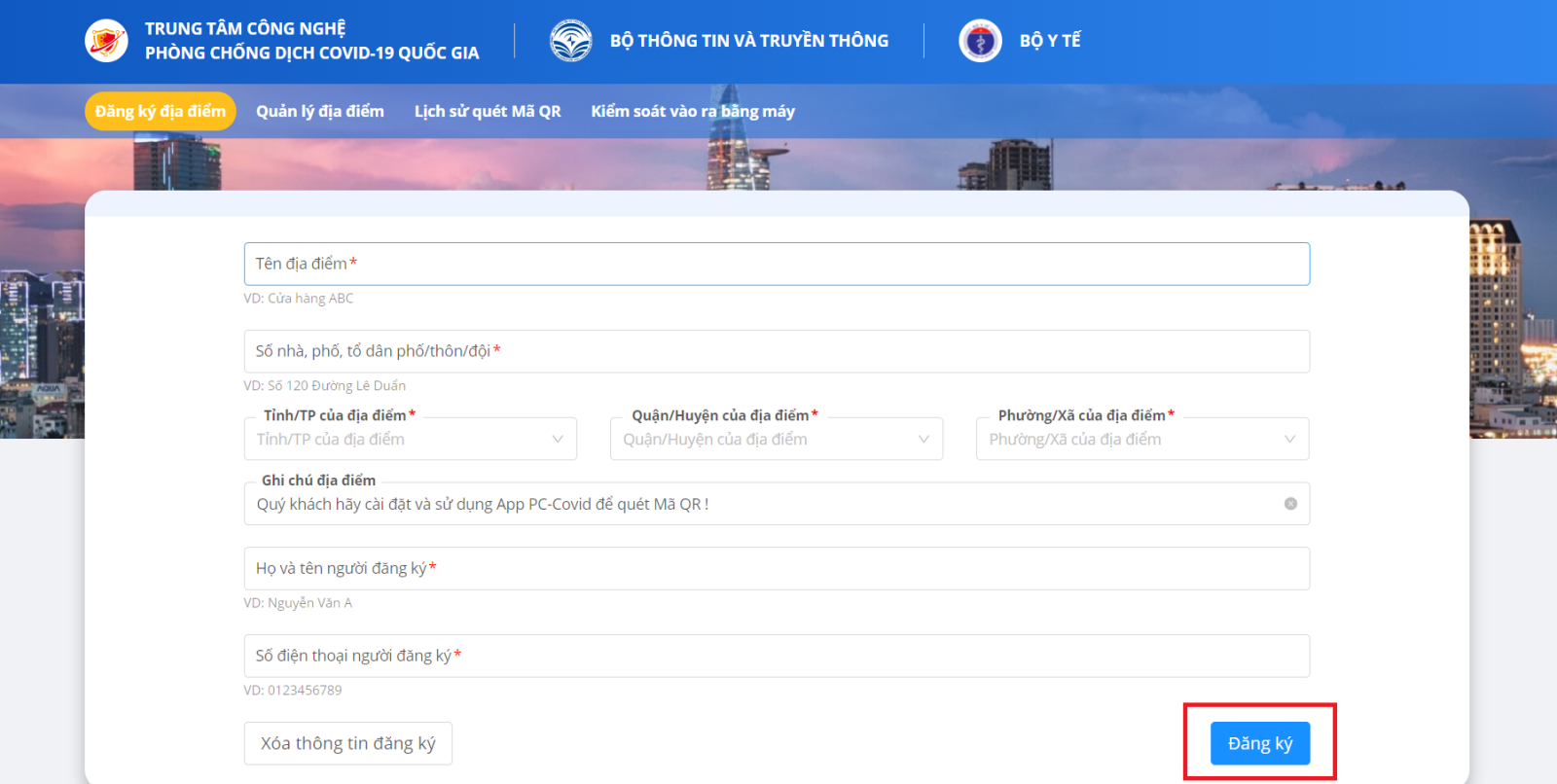
Task: Click Xóa thông tin đăng ký button
Action: pos(348,743)
